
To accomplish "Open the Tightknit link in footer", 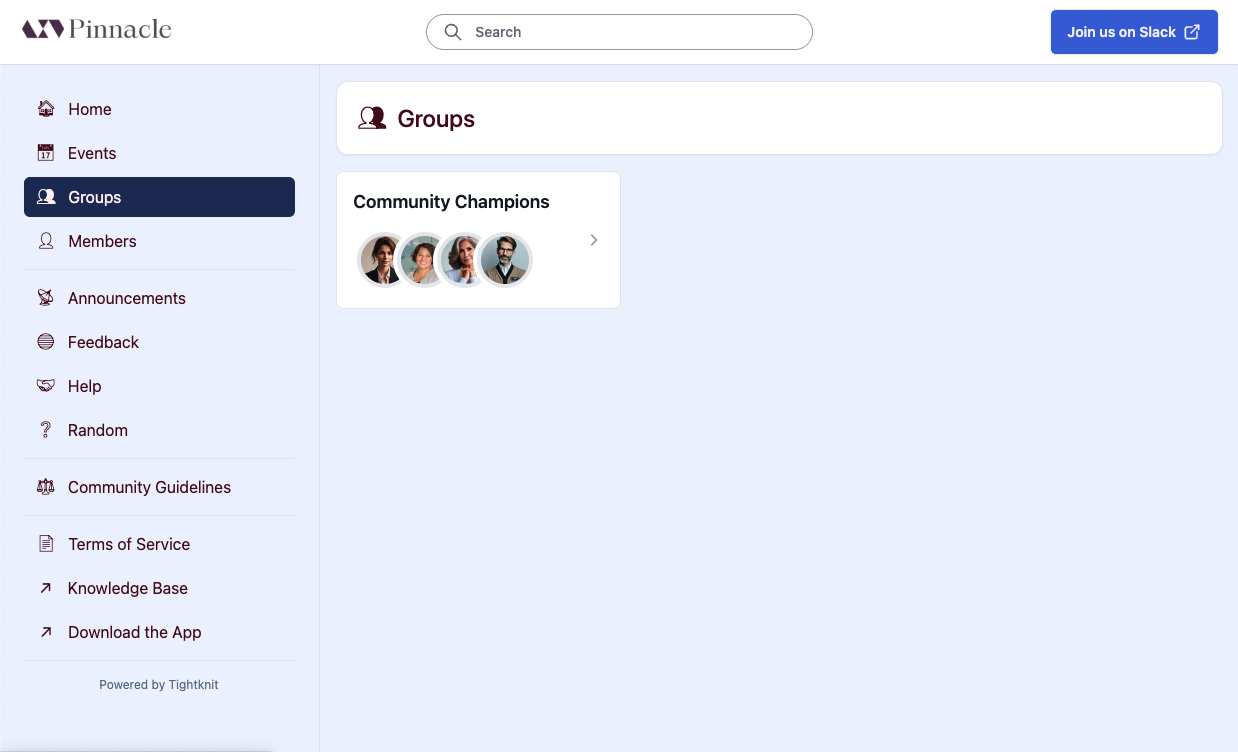I will [x=192, y=684].
